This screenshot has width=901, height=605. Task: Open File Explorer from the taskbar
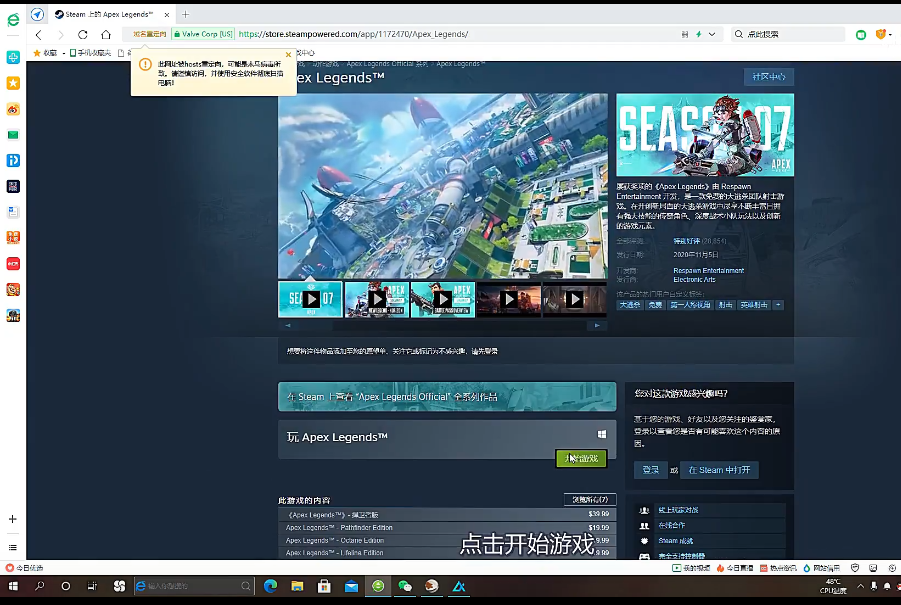(x=297, y=586)
